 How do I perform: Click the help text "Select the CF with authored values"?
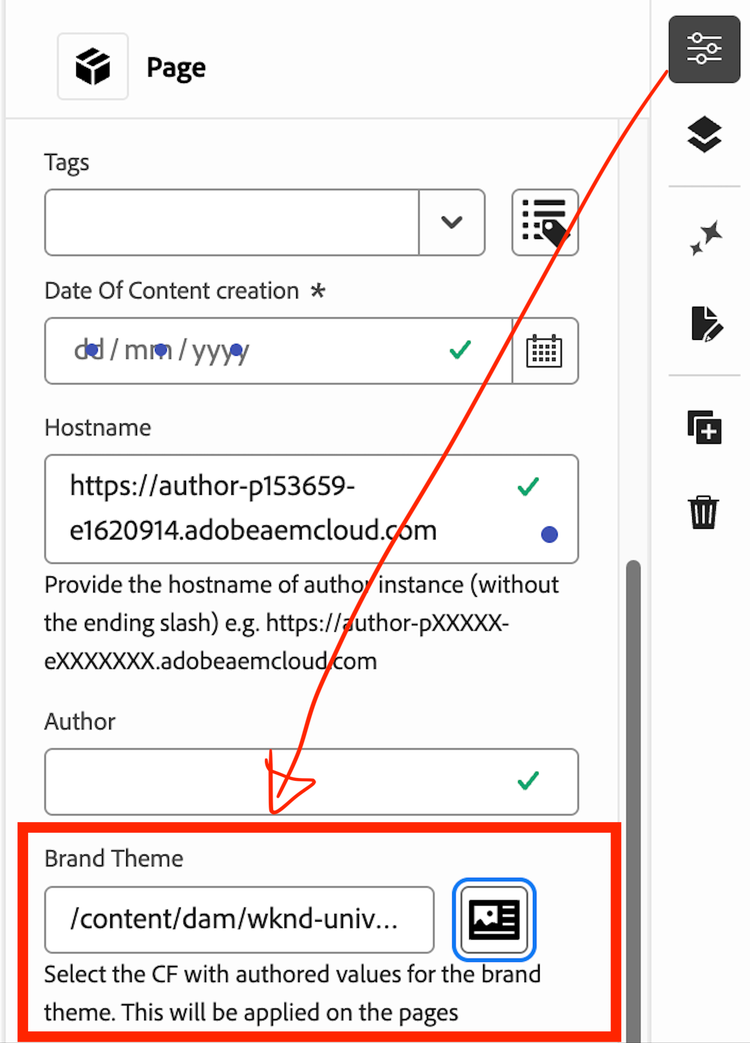pyautogui.click(x=293, y=993)
